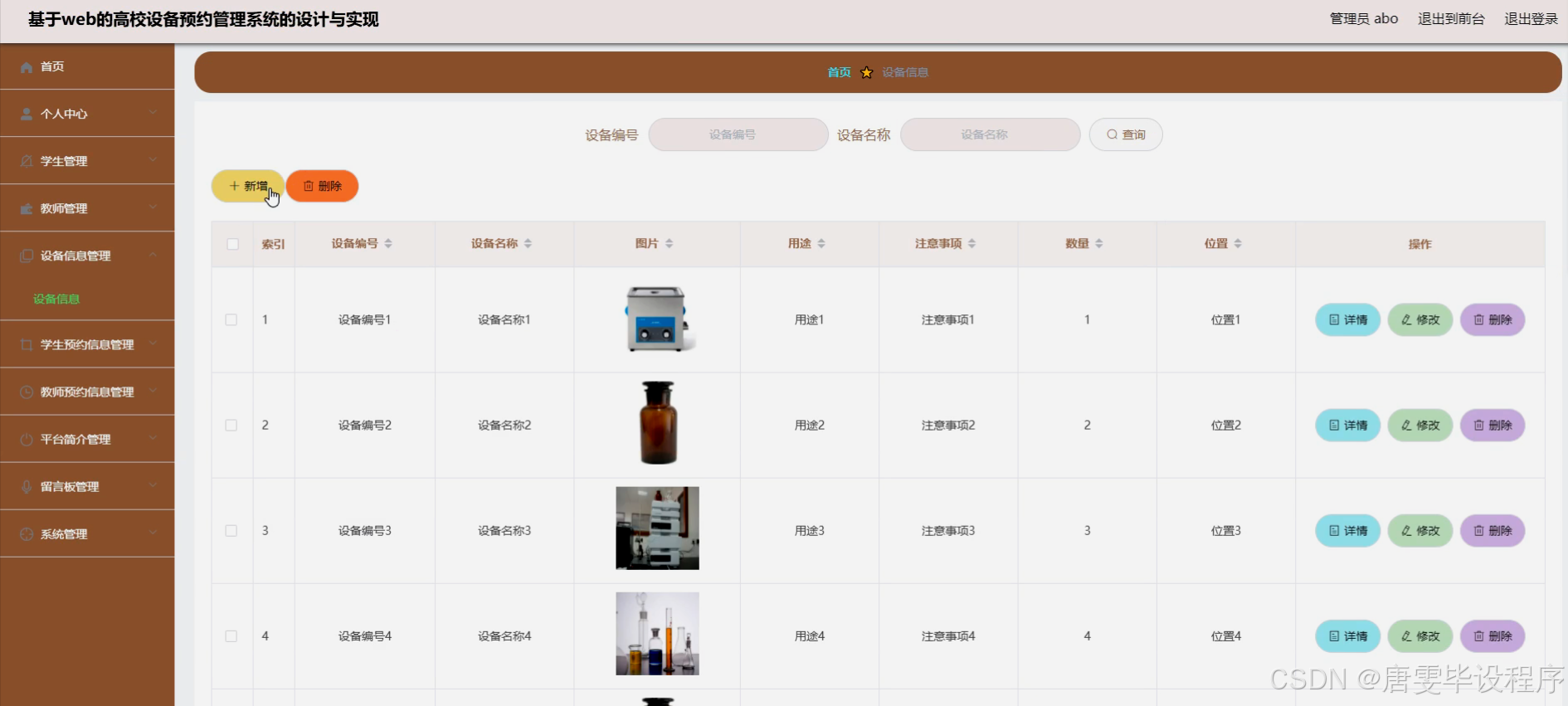Click the orange 删除 batch delete button

point(322,186)
